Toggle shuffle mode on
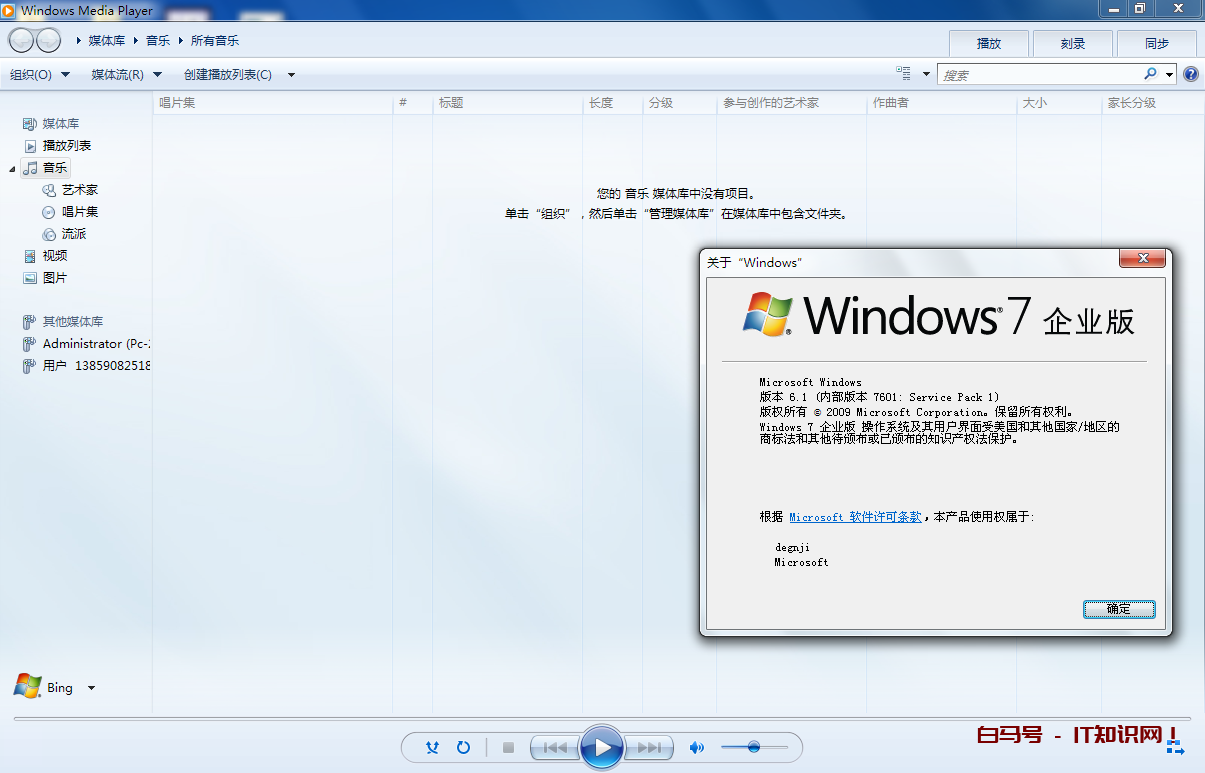This screenshot has height=773, width=1205. 432,747
